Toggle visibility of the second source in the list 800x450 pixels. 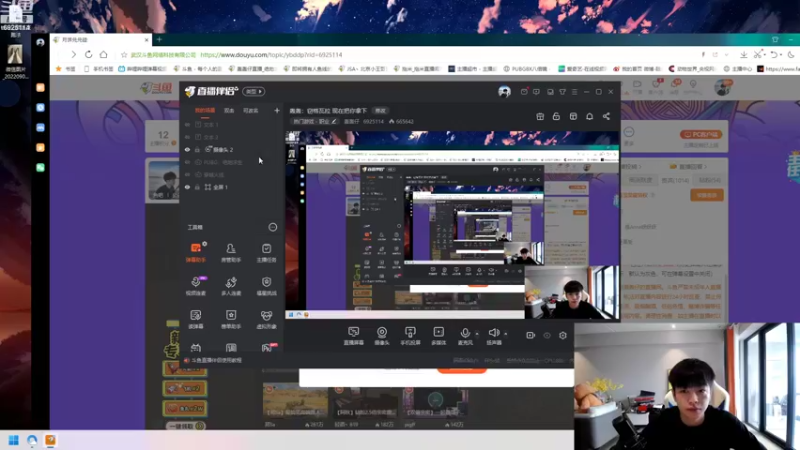(x=187, y=137)
